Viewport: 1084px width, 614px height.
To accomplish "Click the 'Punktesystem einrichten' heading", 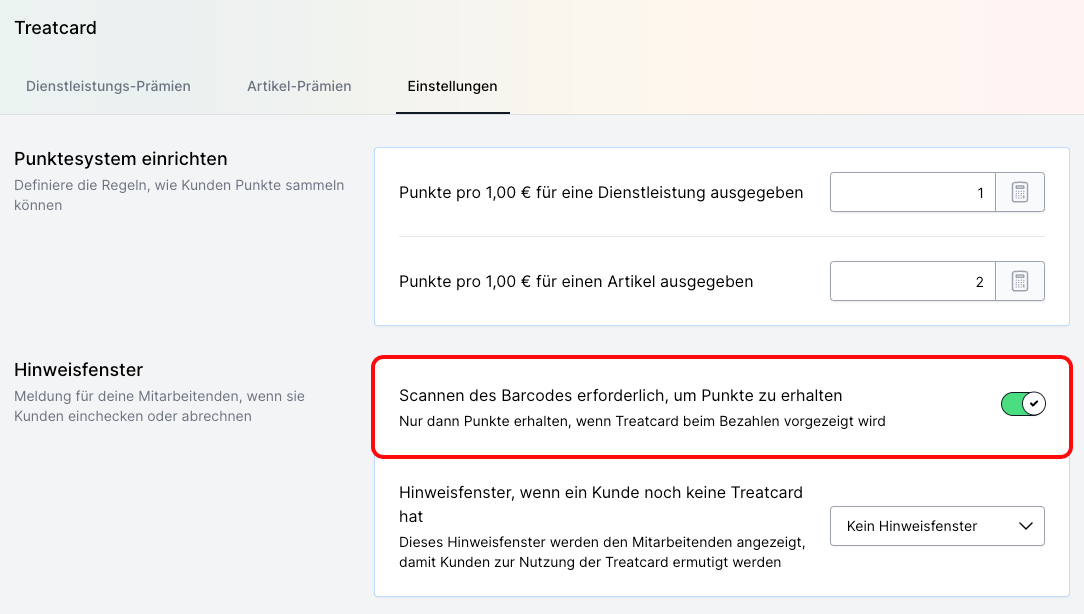I will pos(121,159).
